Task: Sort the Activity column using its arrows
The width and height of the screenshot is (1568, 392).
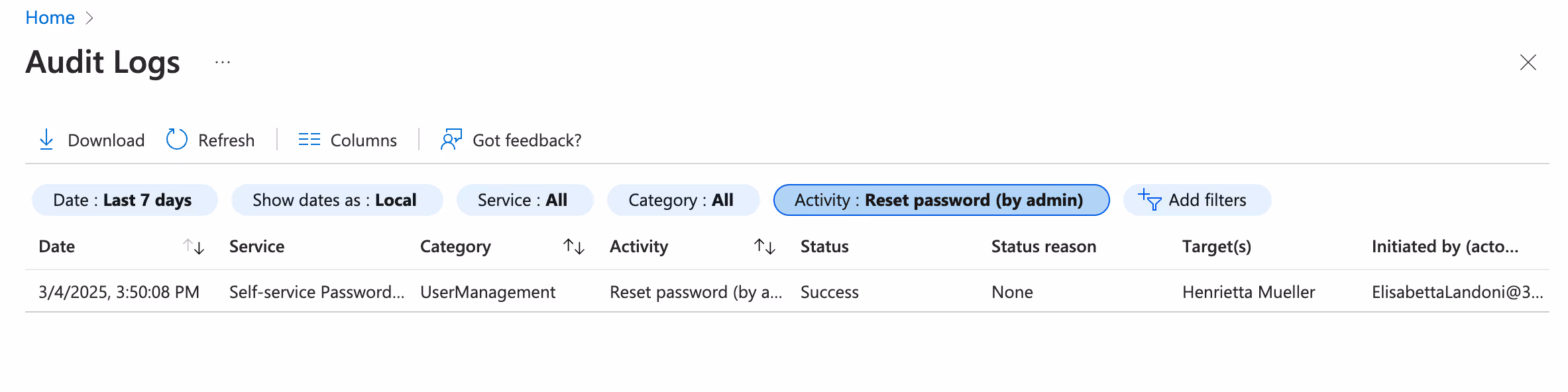Action: 763,246
